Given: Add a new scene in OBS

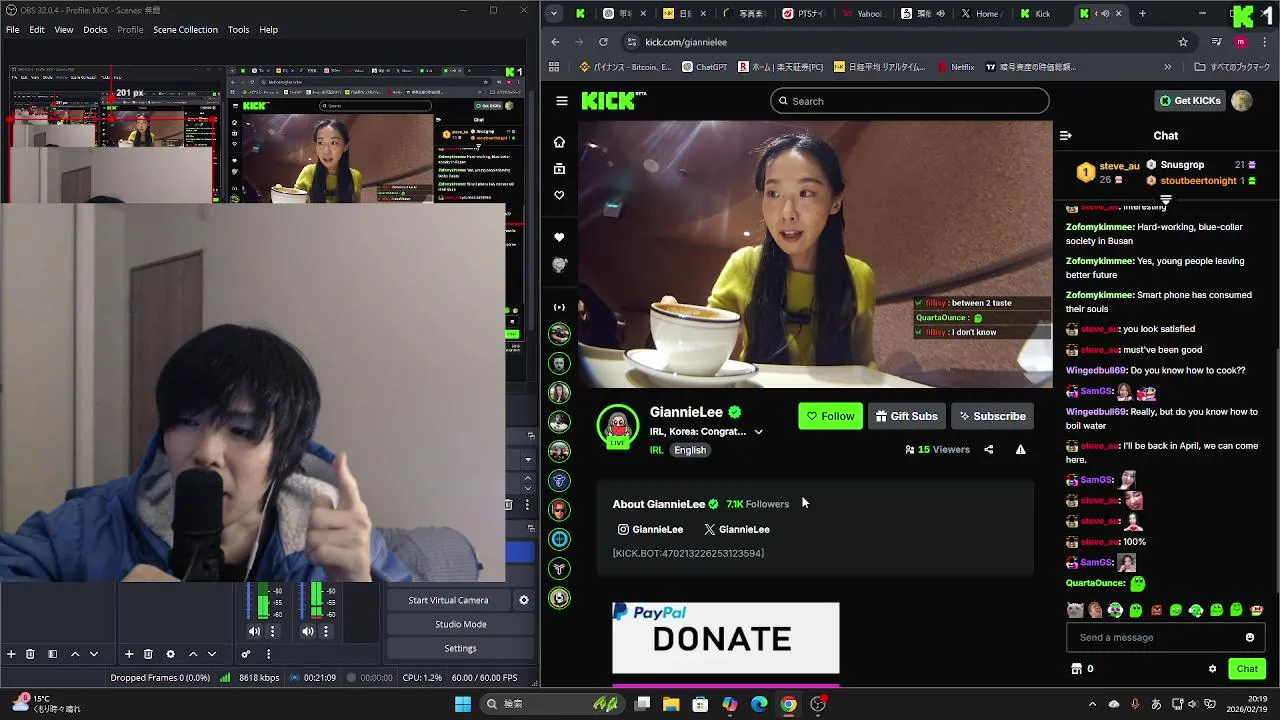Looking at the screenshot, I should [11, 654].
